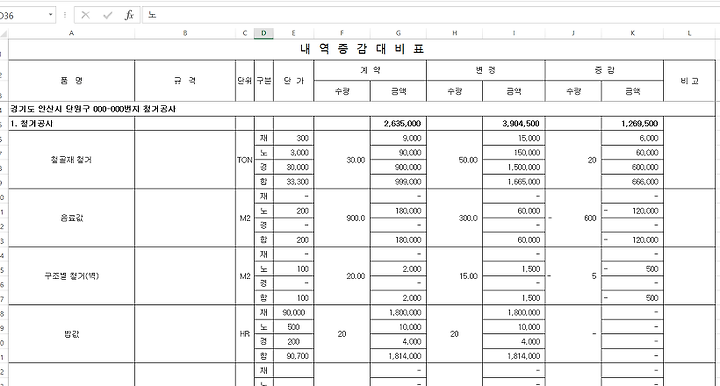Select the total cell 1,269,500
720x386 pixels.
(632, 123)
